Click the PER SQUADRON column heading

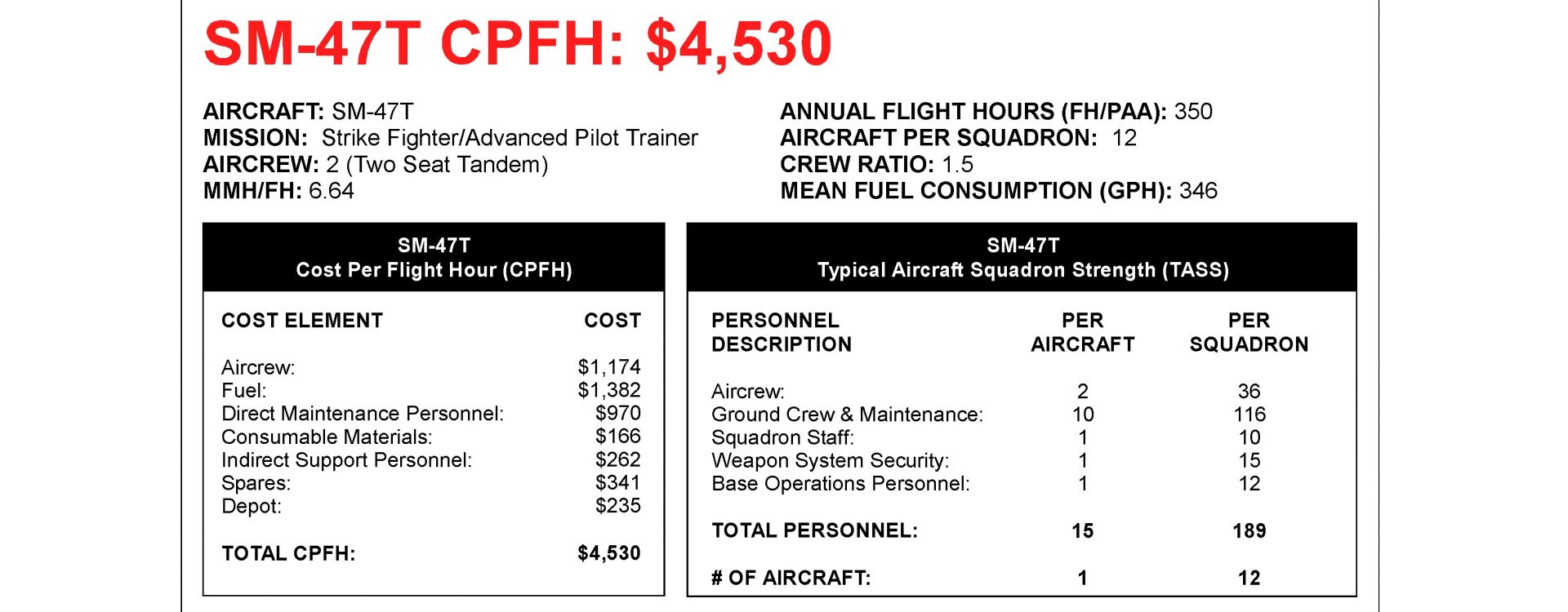(1249, 332)
